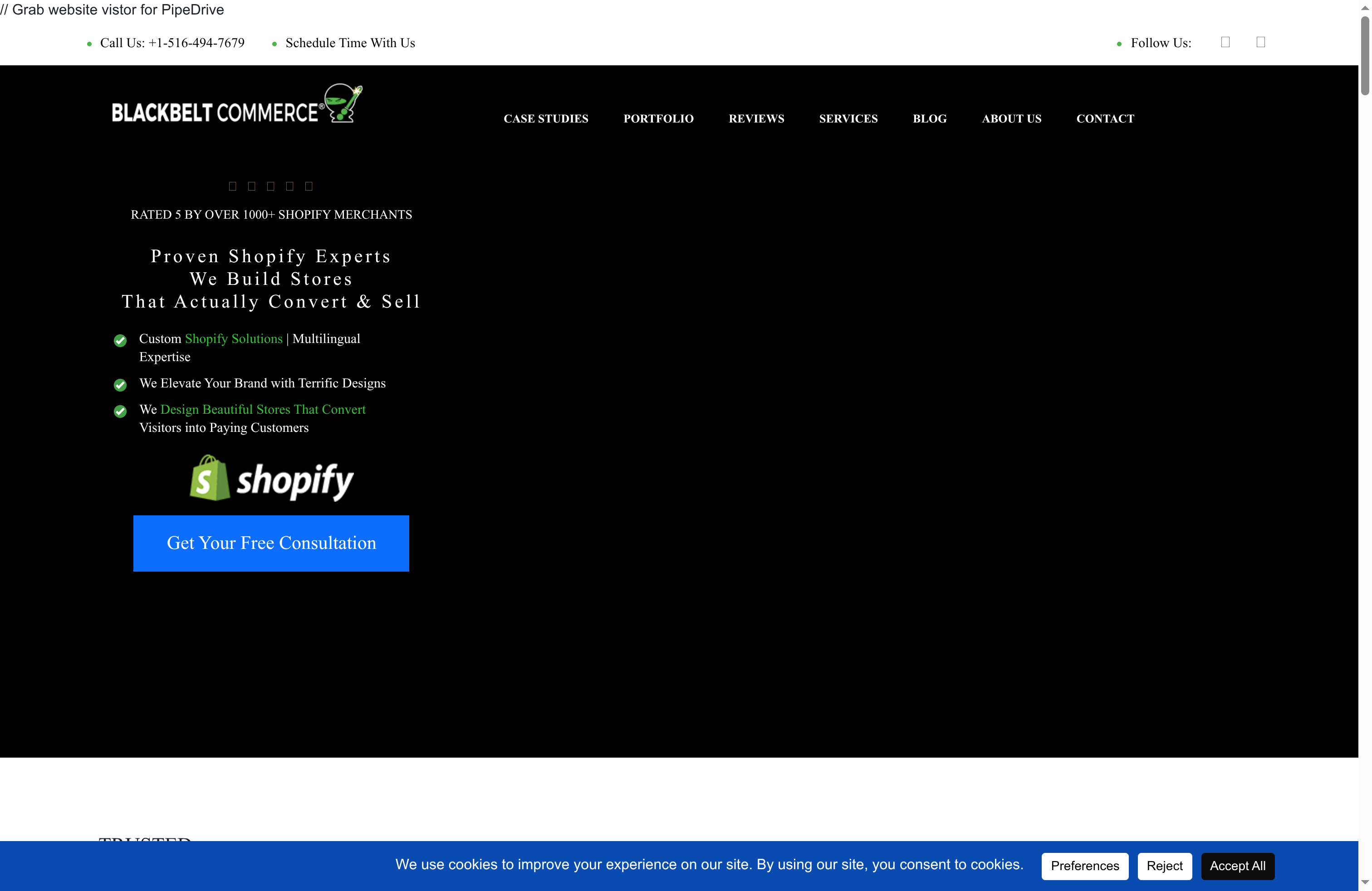This screenshot has height=891, width=1372.
Task: Click the first star in the rating row
Action: point(233,186)
